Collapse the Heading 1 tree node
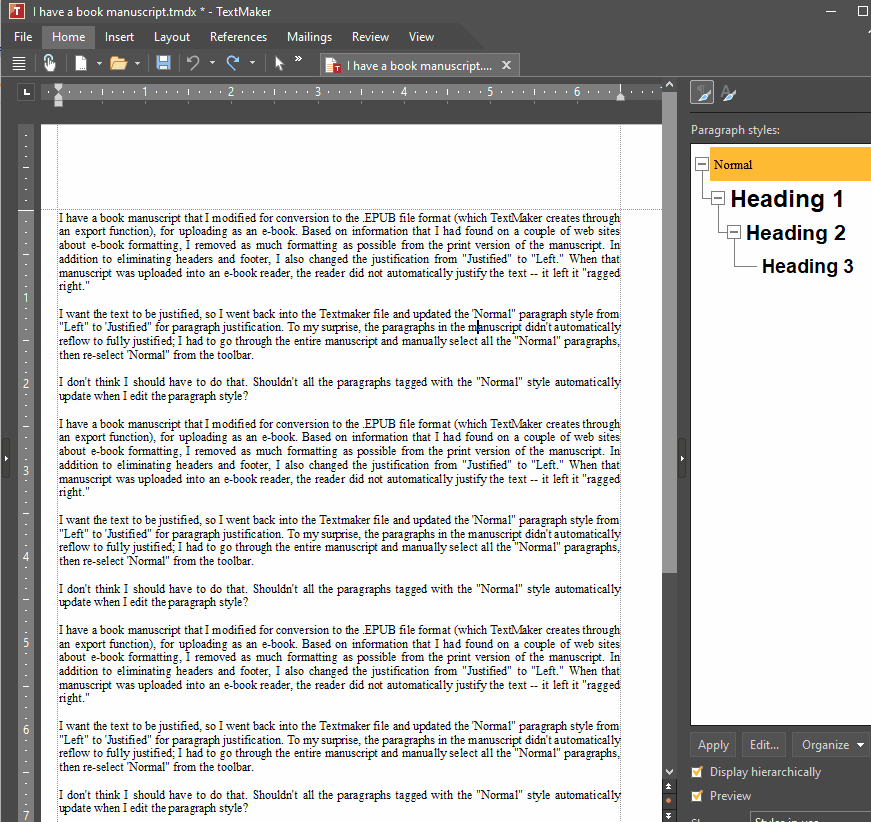The height and width of the screenshot is (822, 871). coord(717,198)
